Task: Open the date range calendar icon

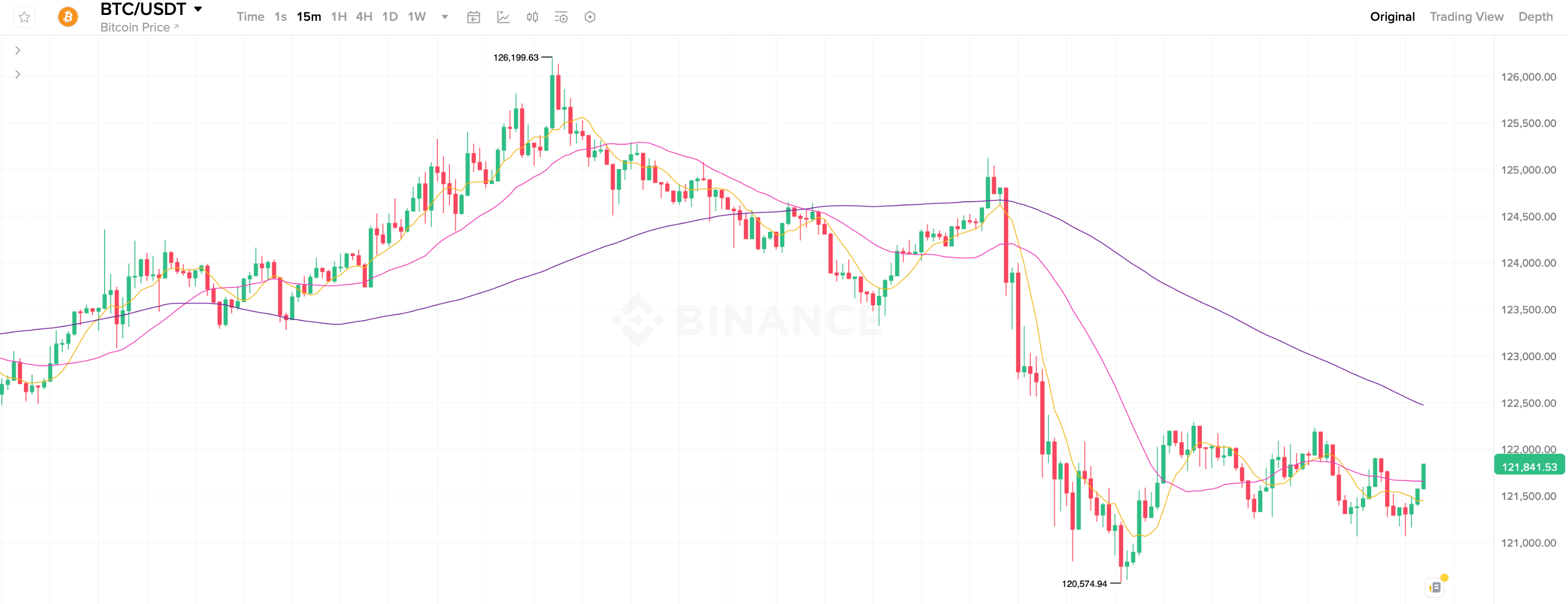Action: point(473,17)
